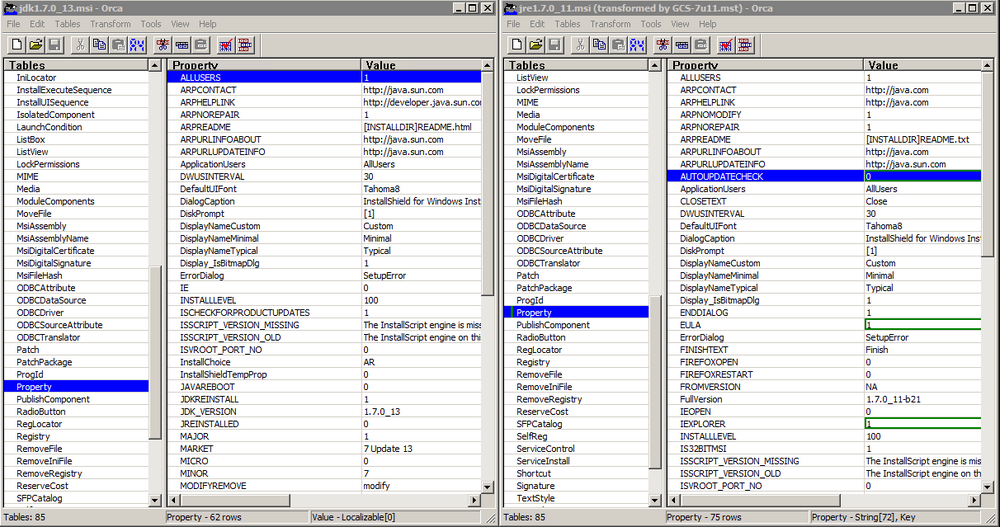Open Edit menu in jre1.7.0_11.msi window
Screen dimensions: 1000x527
click(537, 24)
